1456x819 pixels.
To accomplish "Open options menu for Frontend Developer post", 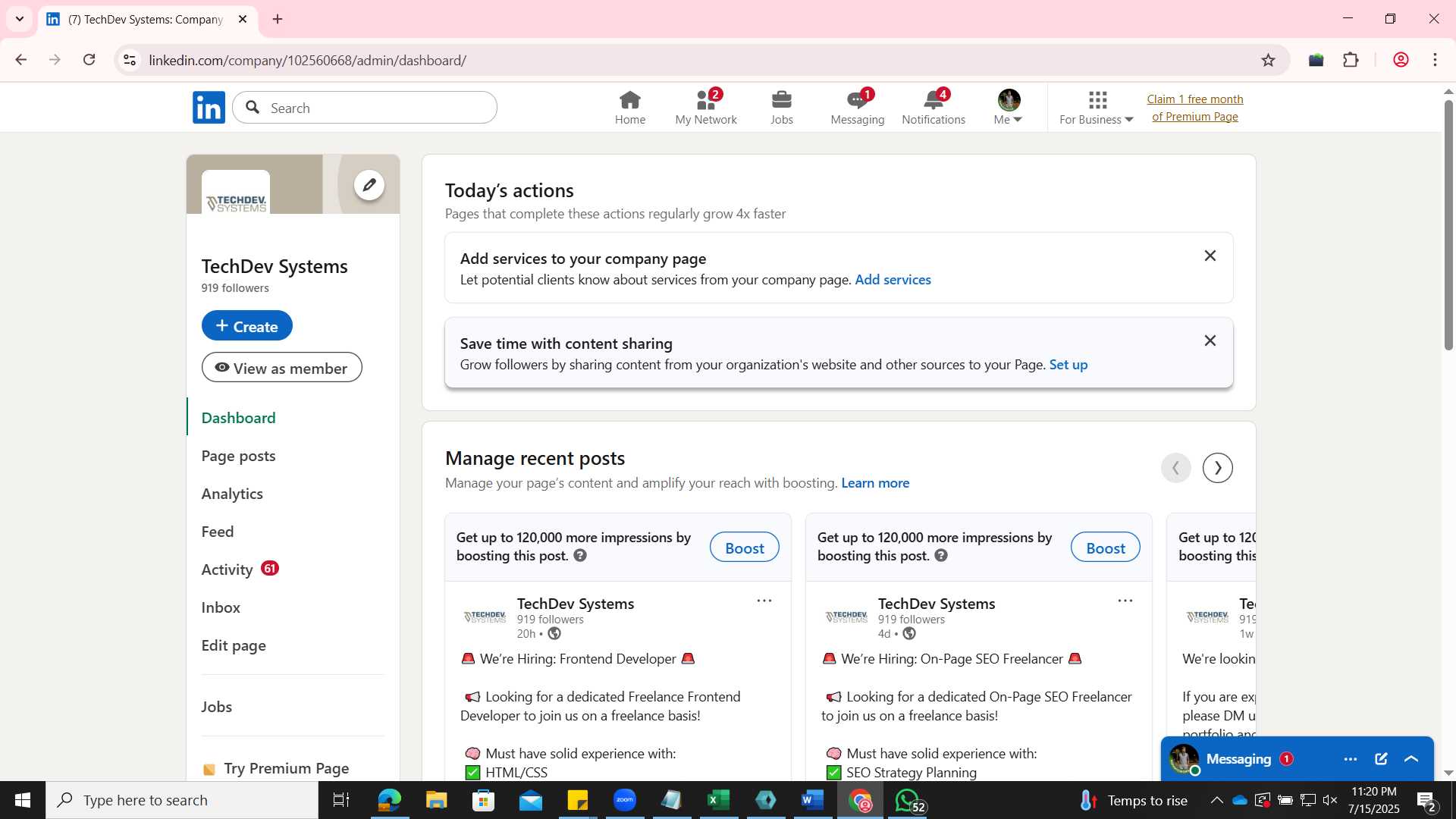I will pos(764,601).
